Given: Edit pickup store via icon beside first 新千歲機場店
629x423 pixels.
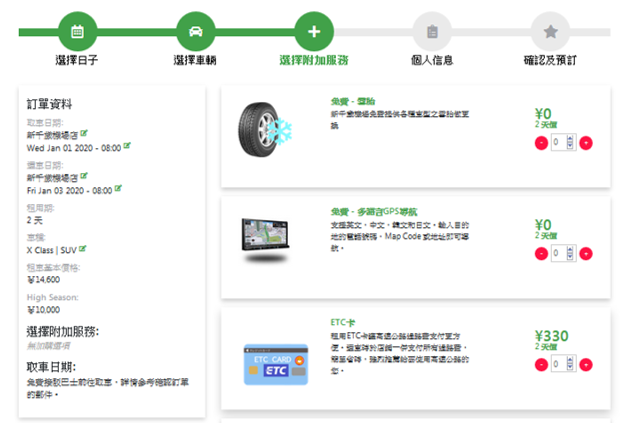Looking at the screenshot, I should click(x=84, y=133).
